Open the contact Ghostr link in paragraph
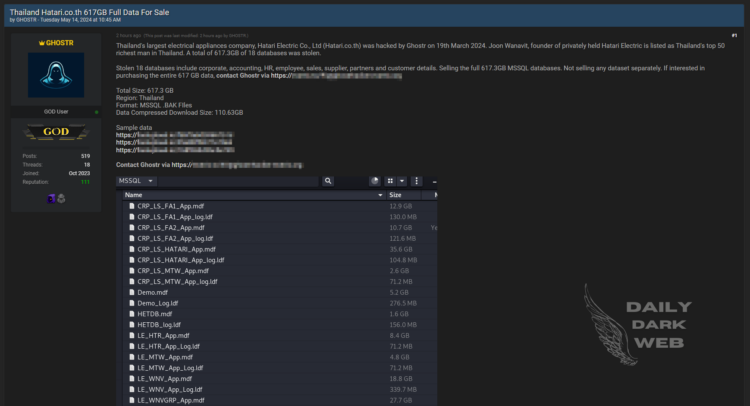Image resolution: width=750 pixels, height=406 pixels. click(x=336, y=76)
